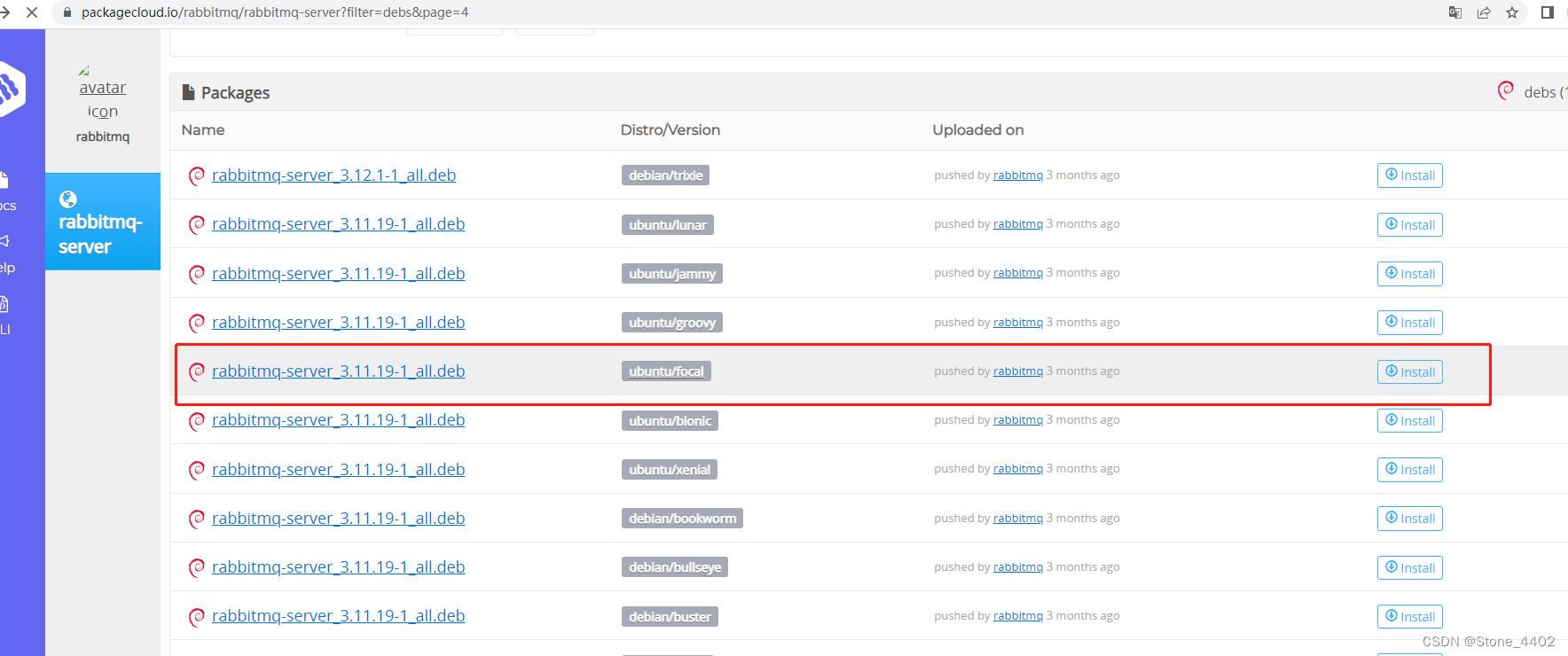This screenshot has height=656, width=1568.
Task: Click Install for the debian/buster package
Action: point(1409,616)
